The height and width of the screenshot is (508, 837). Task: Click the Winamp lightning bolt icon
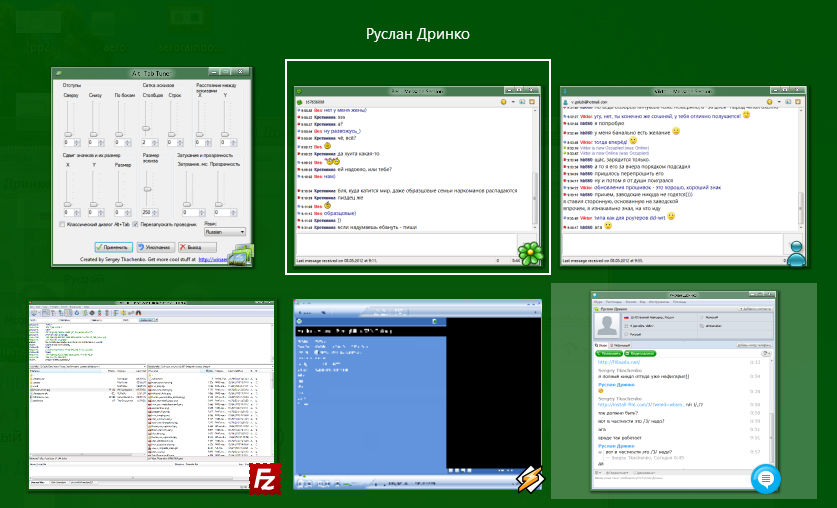(x=530, y=479)
